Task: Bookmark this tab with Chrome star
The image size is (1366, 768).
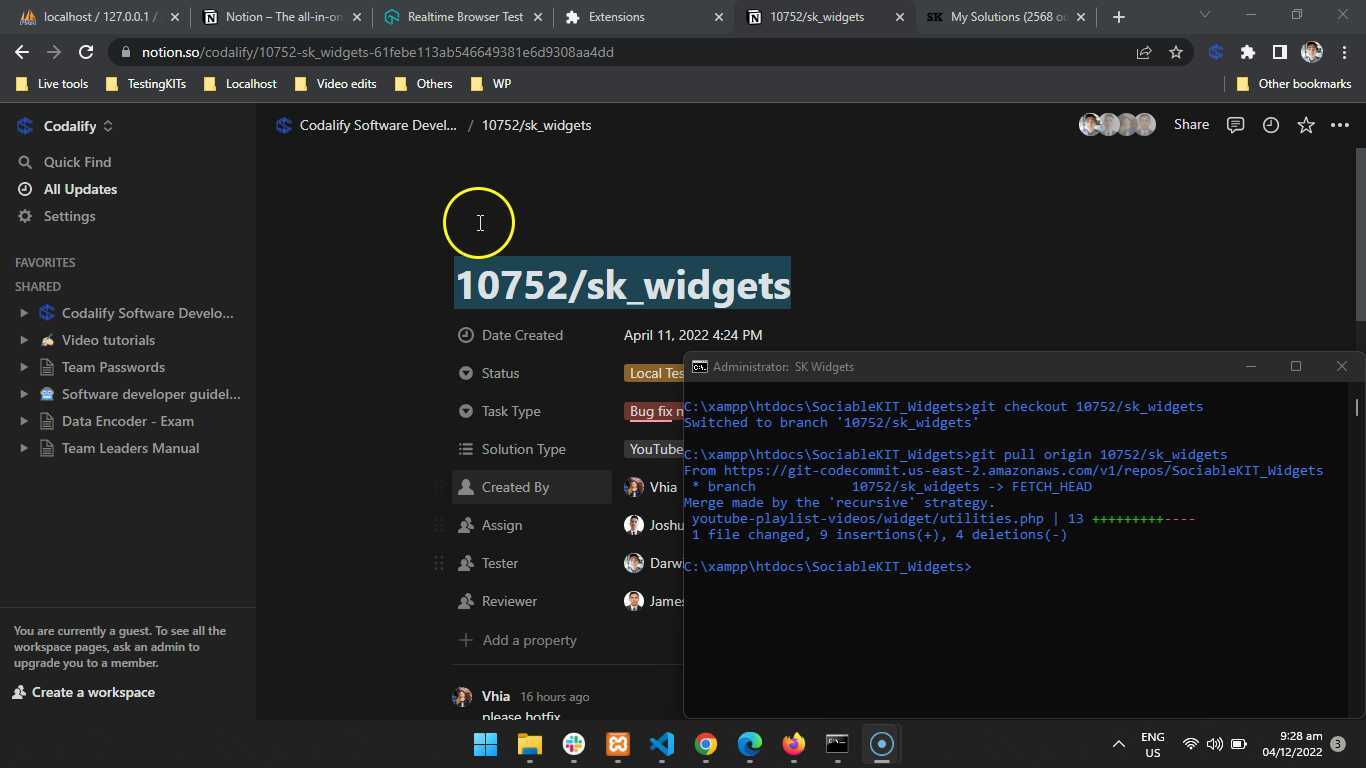Action: [x=1176, y=52]
